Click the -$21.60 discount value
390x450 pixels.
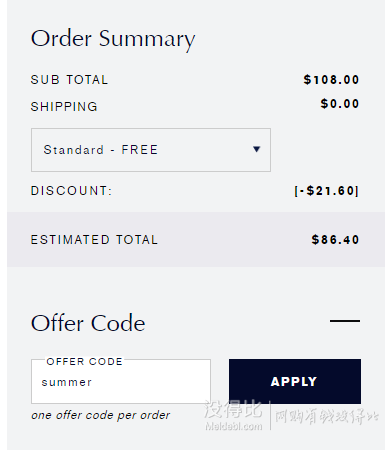(326, 191)
